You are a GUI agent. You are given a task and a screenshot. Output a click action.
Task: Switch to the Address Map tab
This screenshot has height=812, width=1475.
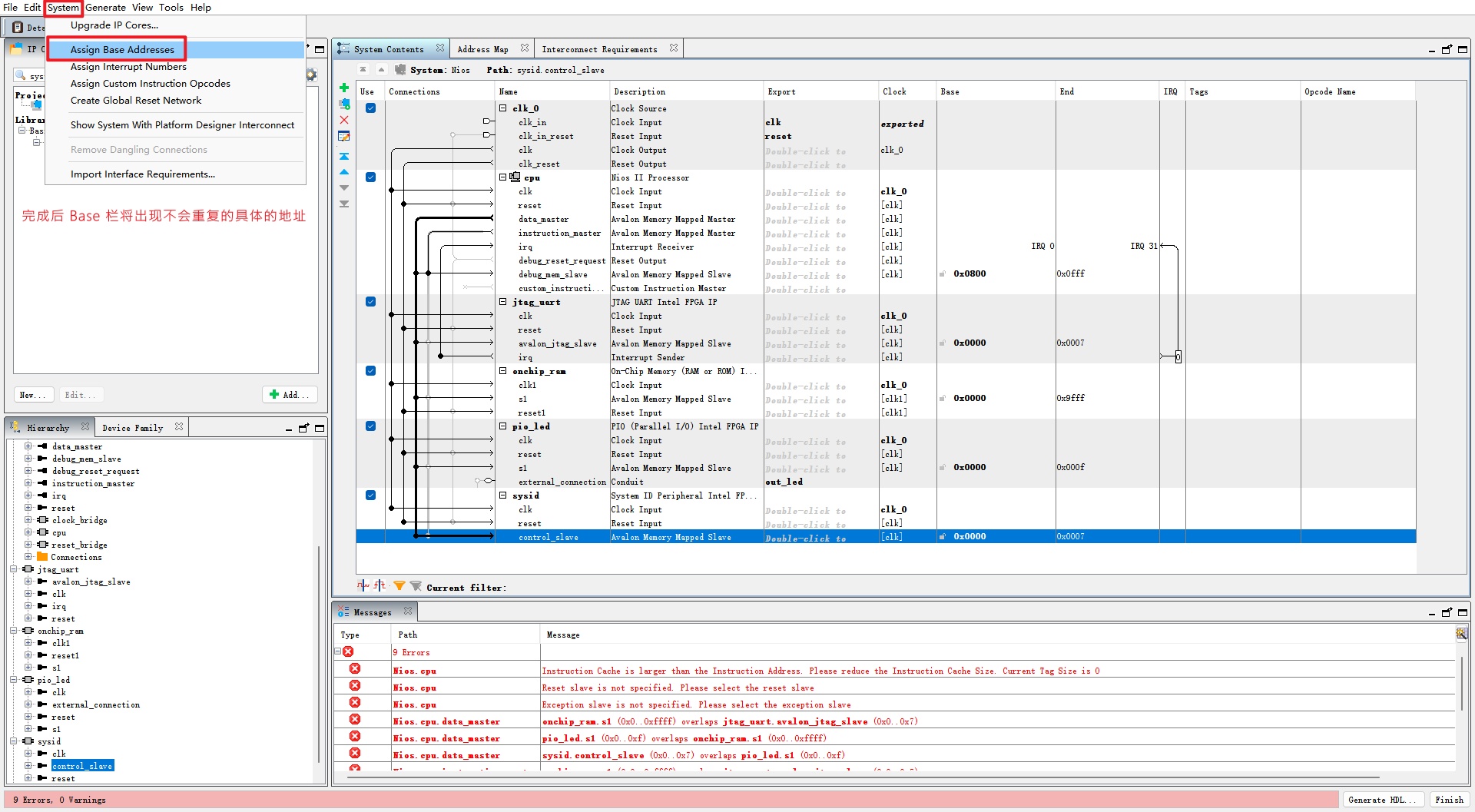pos(483,49)
